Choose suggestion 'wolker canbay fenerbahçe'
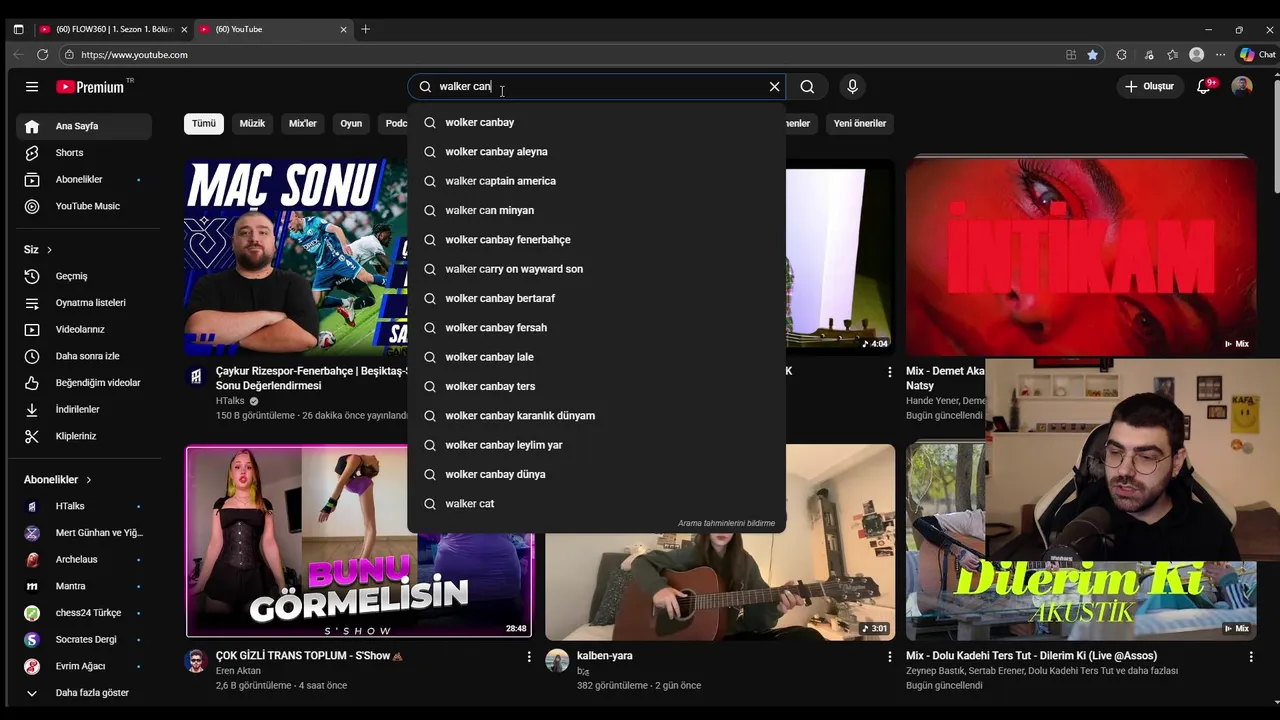Screen dimensions: 1280x720 pos(597,240)
